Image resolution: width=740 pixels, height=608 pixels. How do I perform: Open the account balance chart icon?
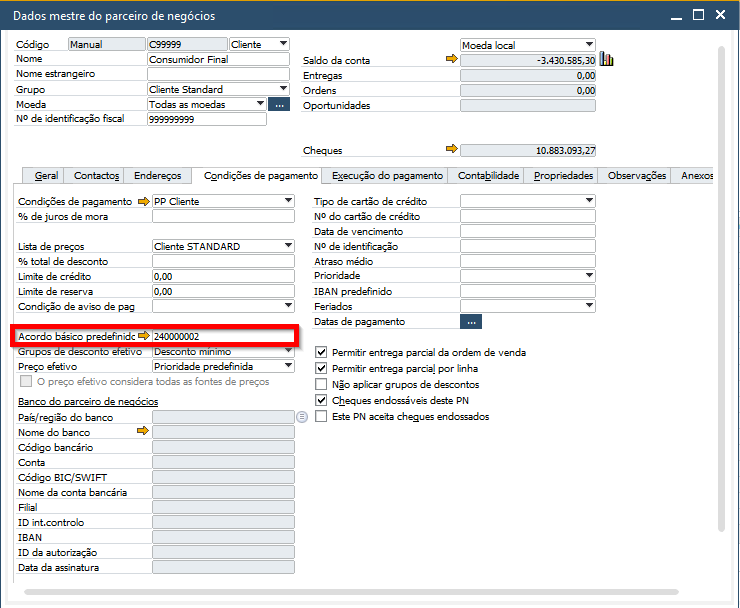click(x=606, y=60)
